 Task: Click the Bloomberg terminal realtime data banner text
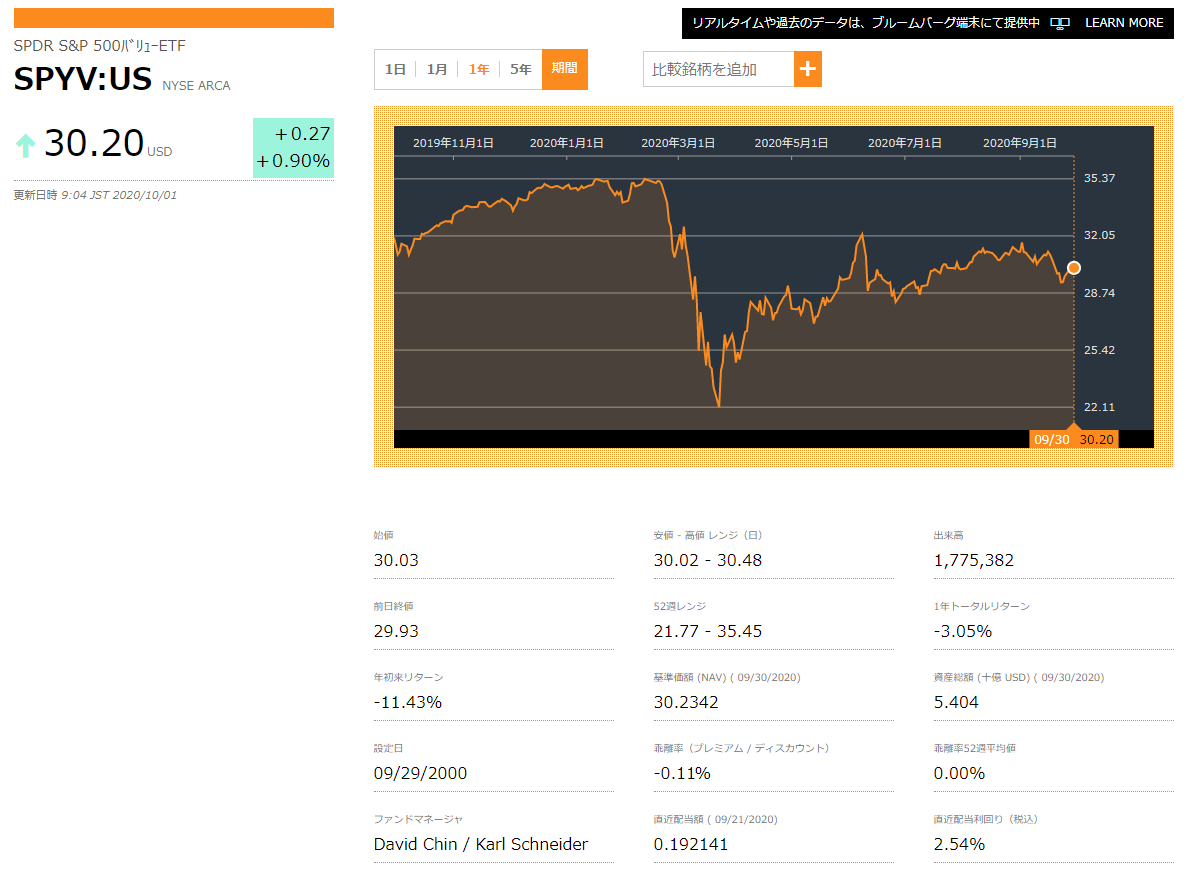pyautogui.click(x=865, y=23)
